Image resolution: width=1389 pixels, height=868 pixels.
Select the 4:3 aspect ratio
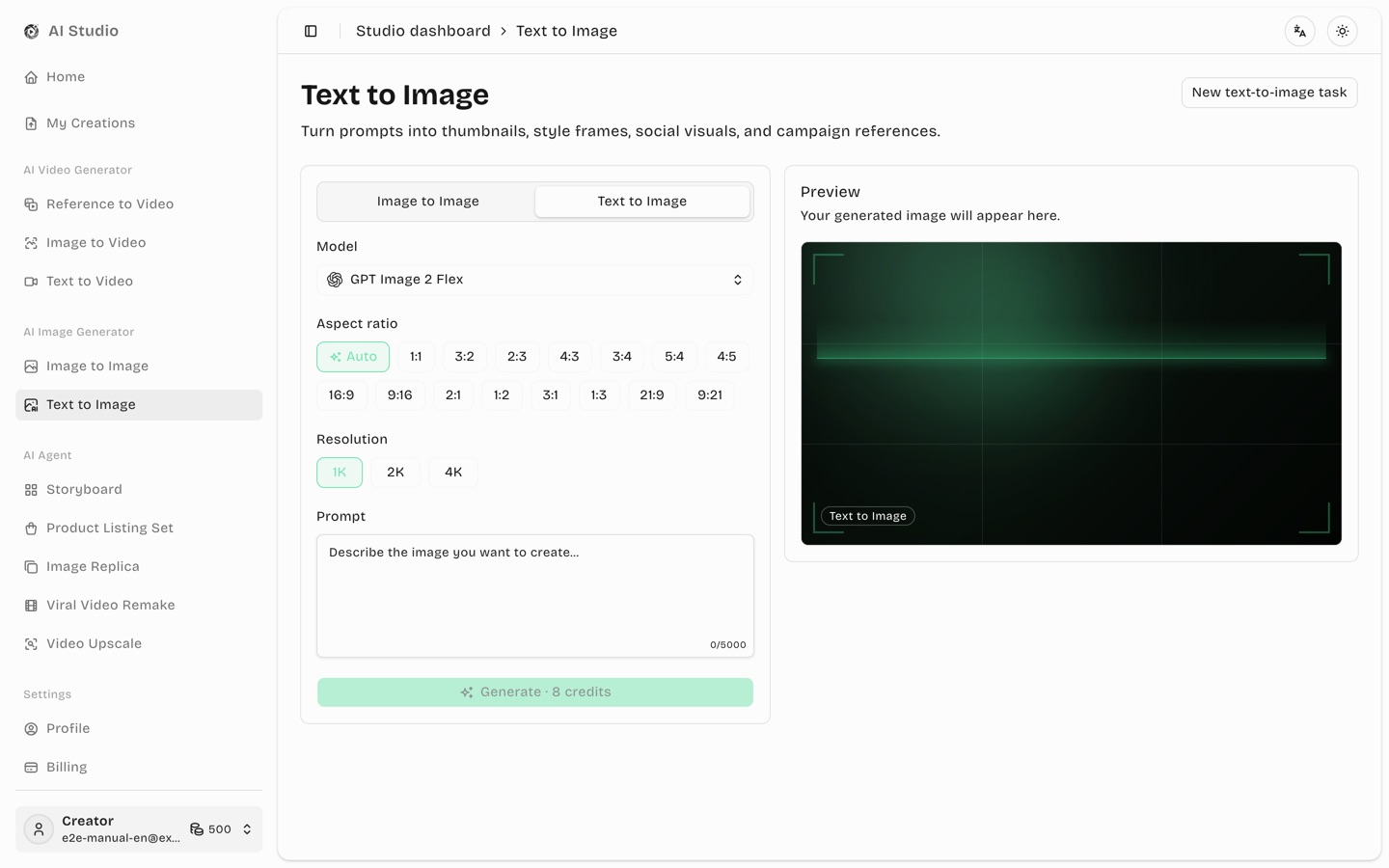570,357
